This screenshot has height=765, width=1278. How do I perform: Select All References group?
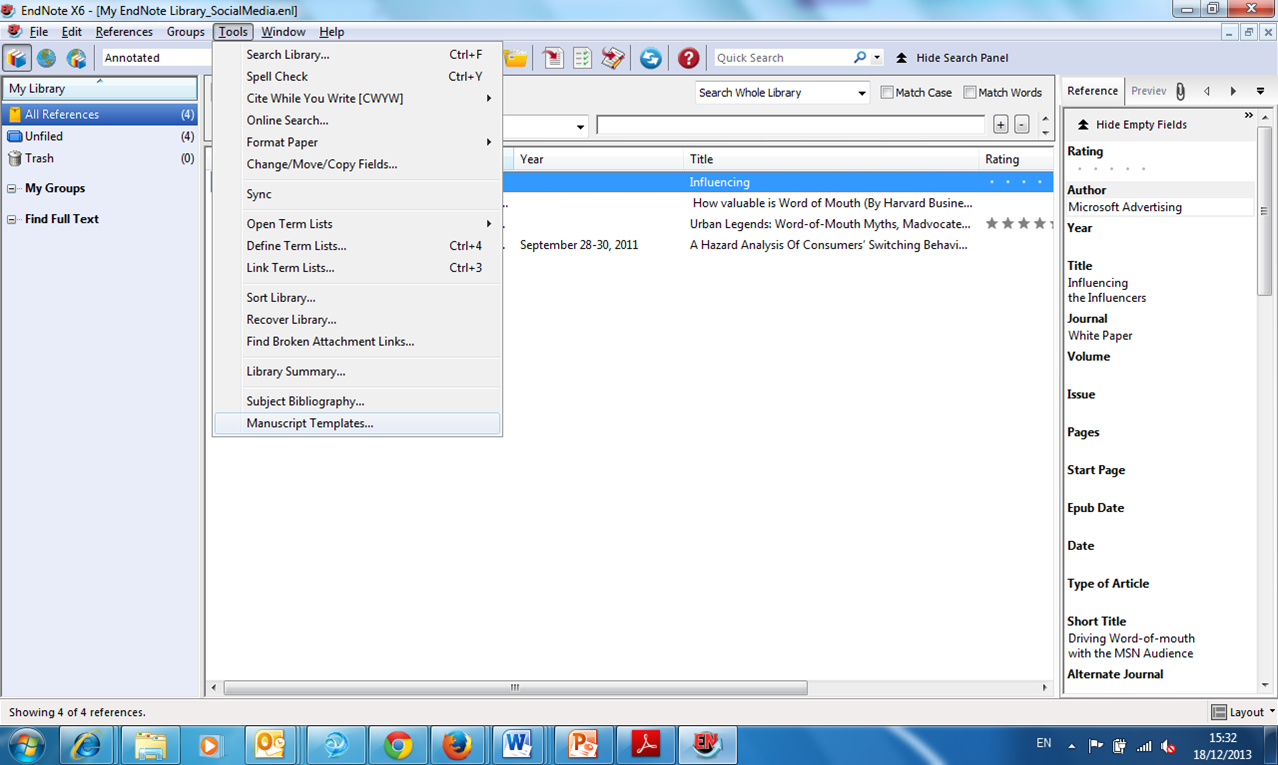(x=100, y=114)
